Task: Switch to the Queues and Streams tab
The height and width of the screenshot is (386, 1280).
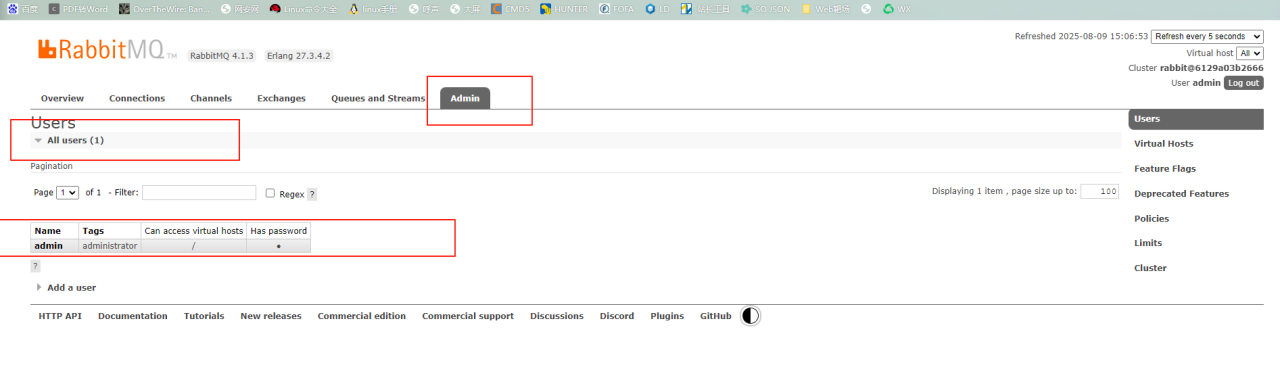Action: pyautogui.click(x=378, y=98)
